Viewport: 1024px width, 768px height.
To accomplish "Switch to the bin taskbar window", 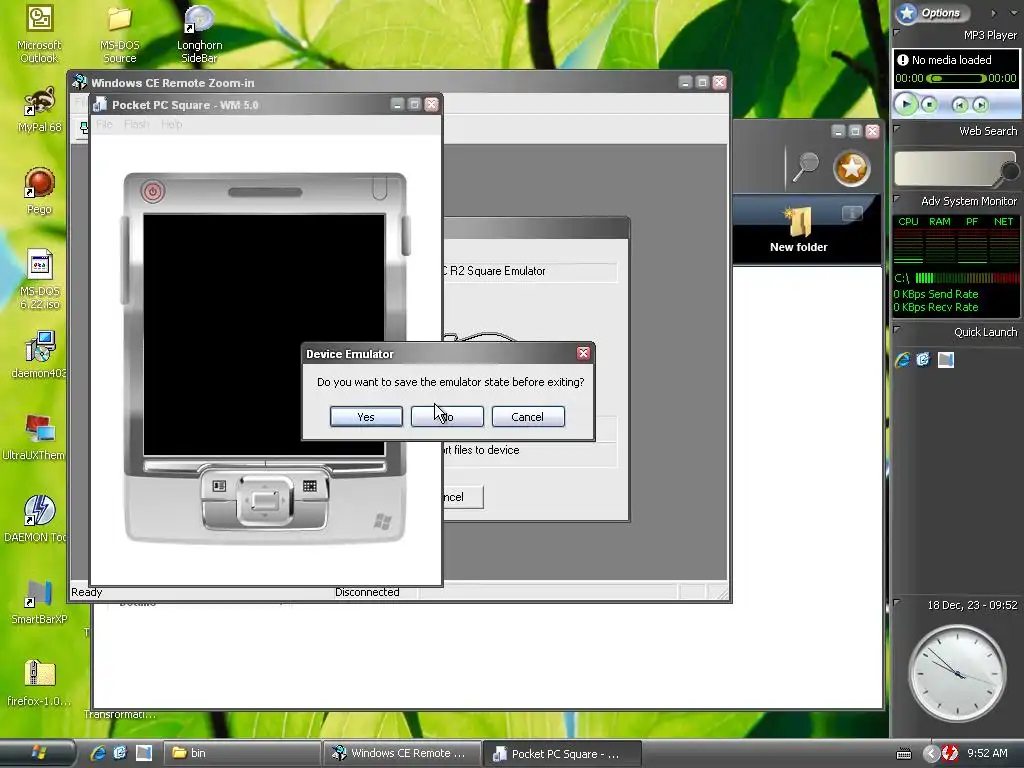I will 240,753.
